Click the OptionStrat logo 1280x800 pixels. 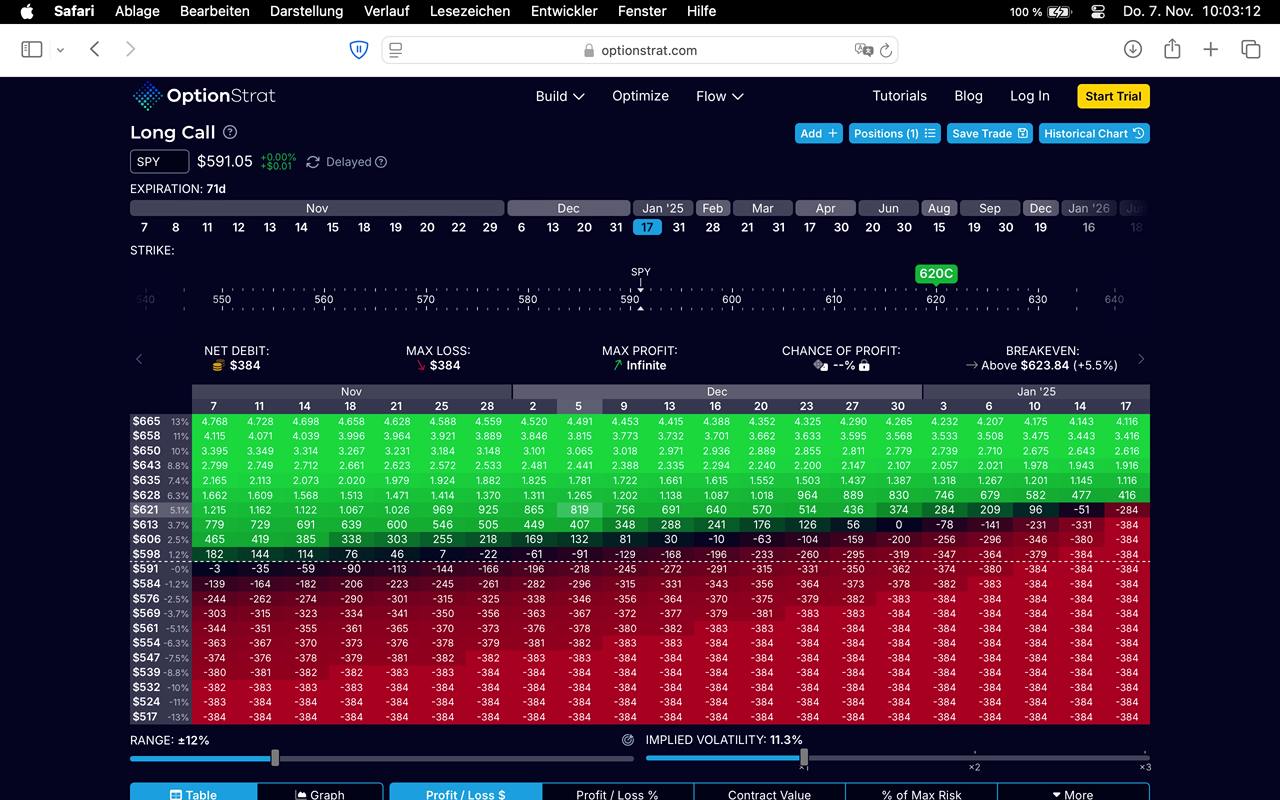tap(204, 96)
